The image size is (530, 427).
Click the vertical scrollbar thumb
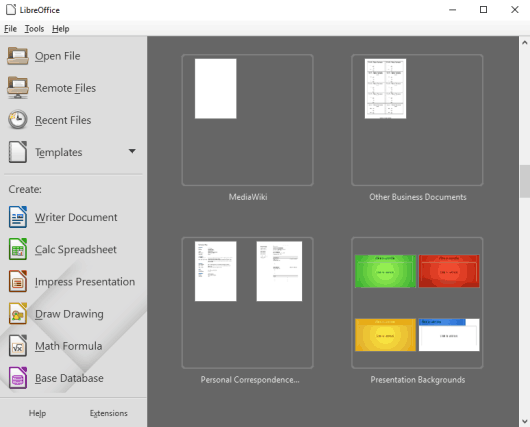point(525,181)
